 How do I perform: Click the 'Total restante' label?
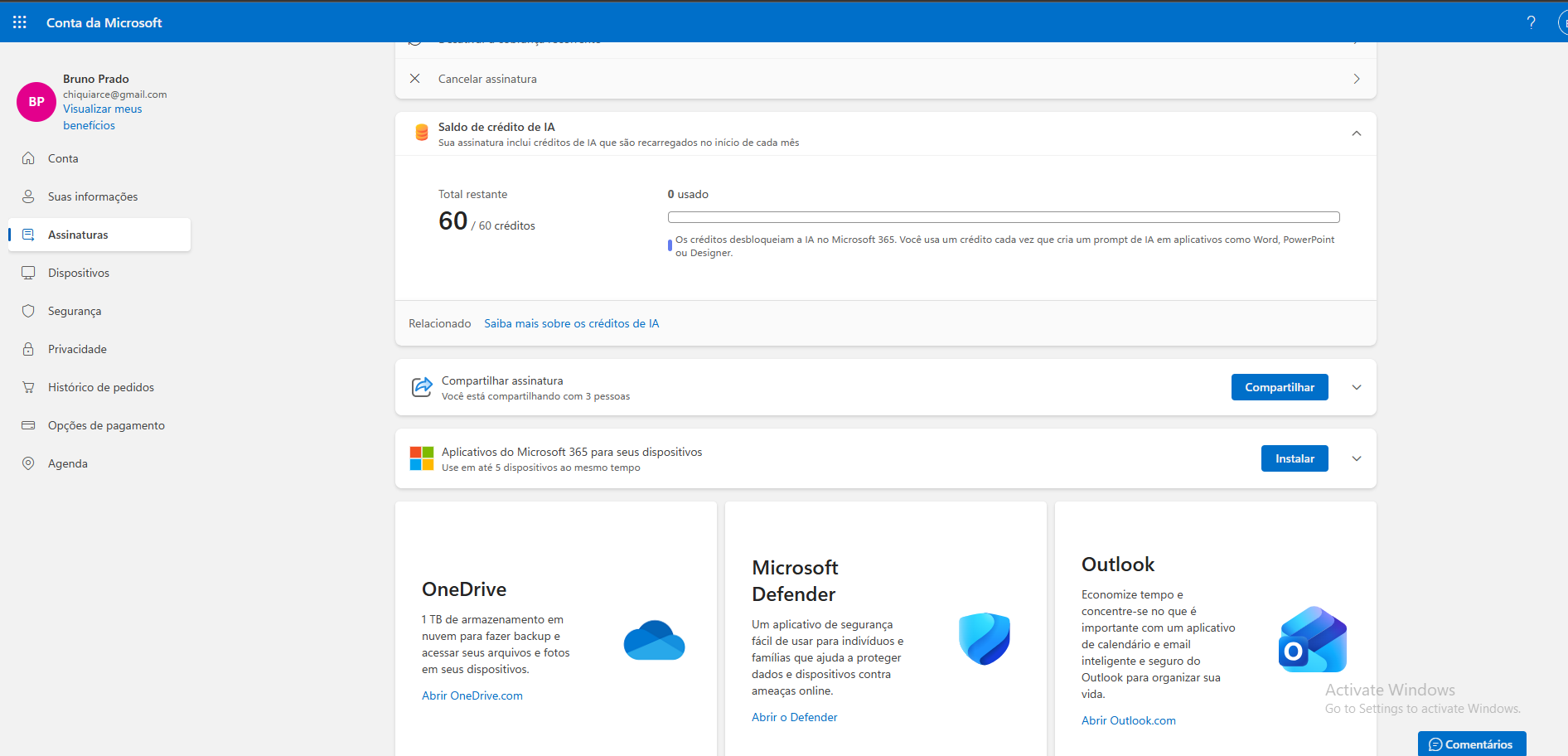[473, 194]
